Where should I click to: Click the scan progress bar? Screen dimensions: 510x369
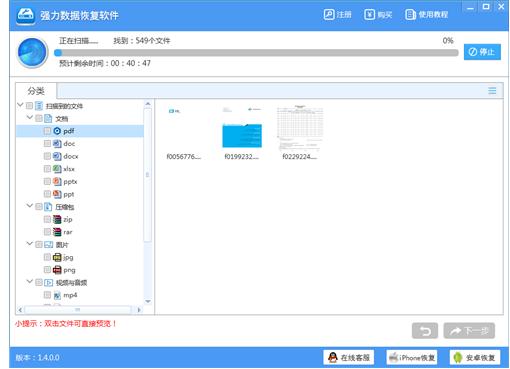[x=256, y=53]
